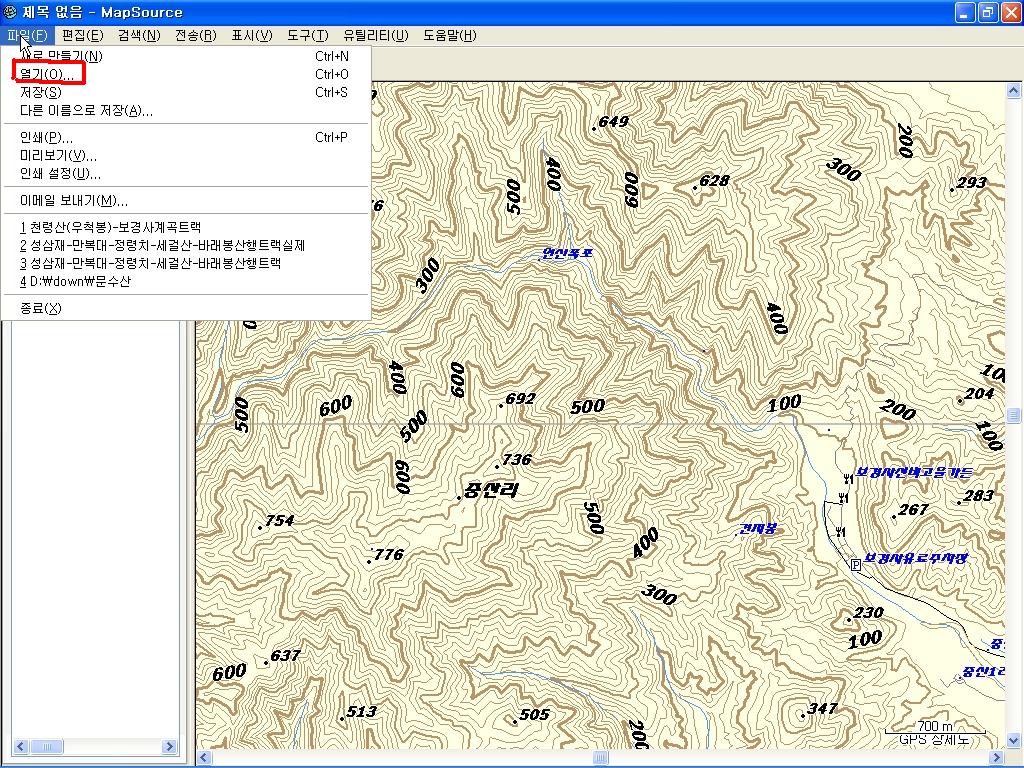Click map vertical scrollbar down arrow
The height and width of the screenshot is (768, 1024).
click(x=1014, y=741)
